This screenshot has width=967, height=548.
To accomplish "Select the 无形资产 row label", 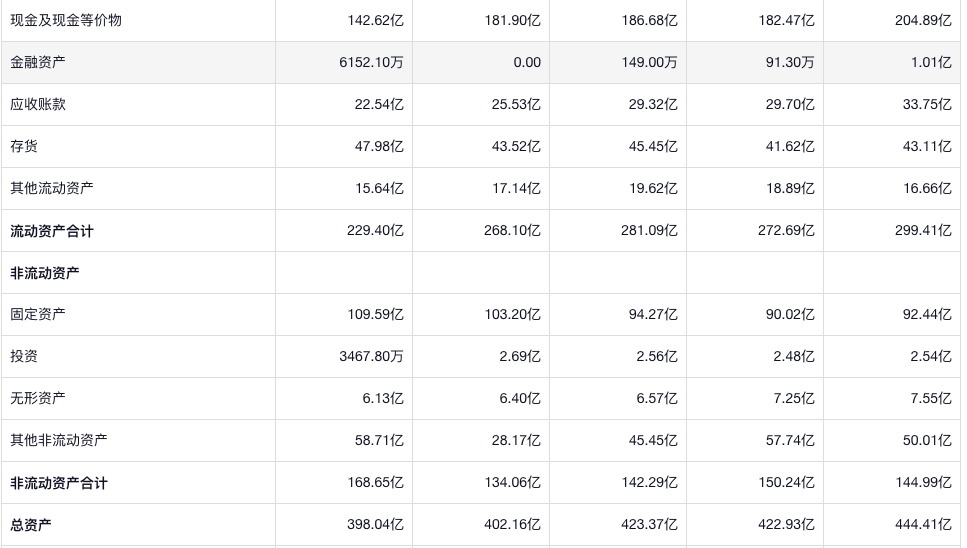I will coord(38,398).
